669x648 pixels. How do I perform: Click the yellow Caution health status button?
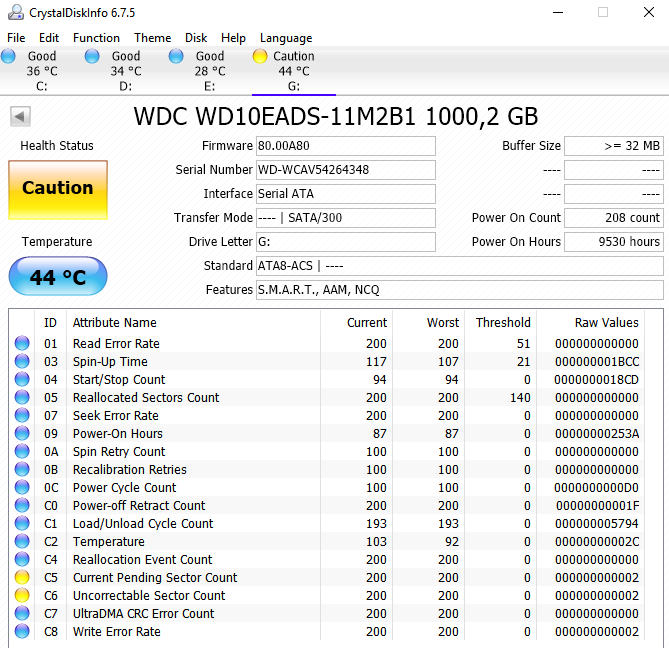(x=58, y=190)
